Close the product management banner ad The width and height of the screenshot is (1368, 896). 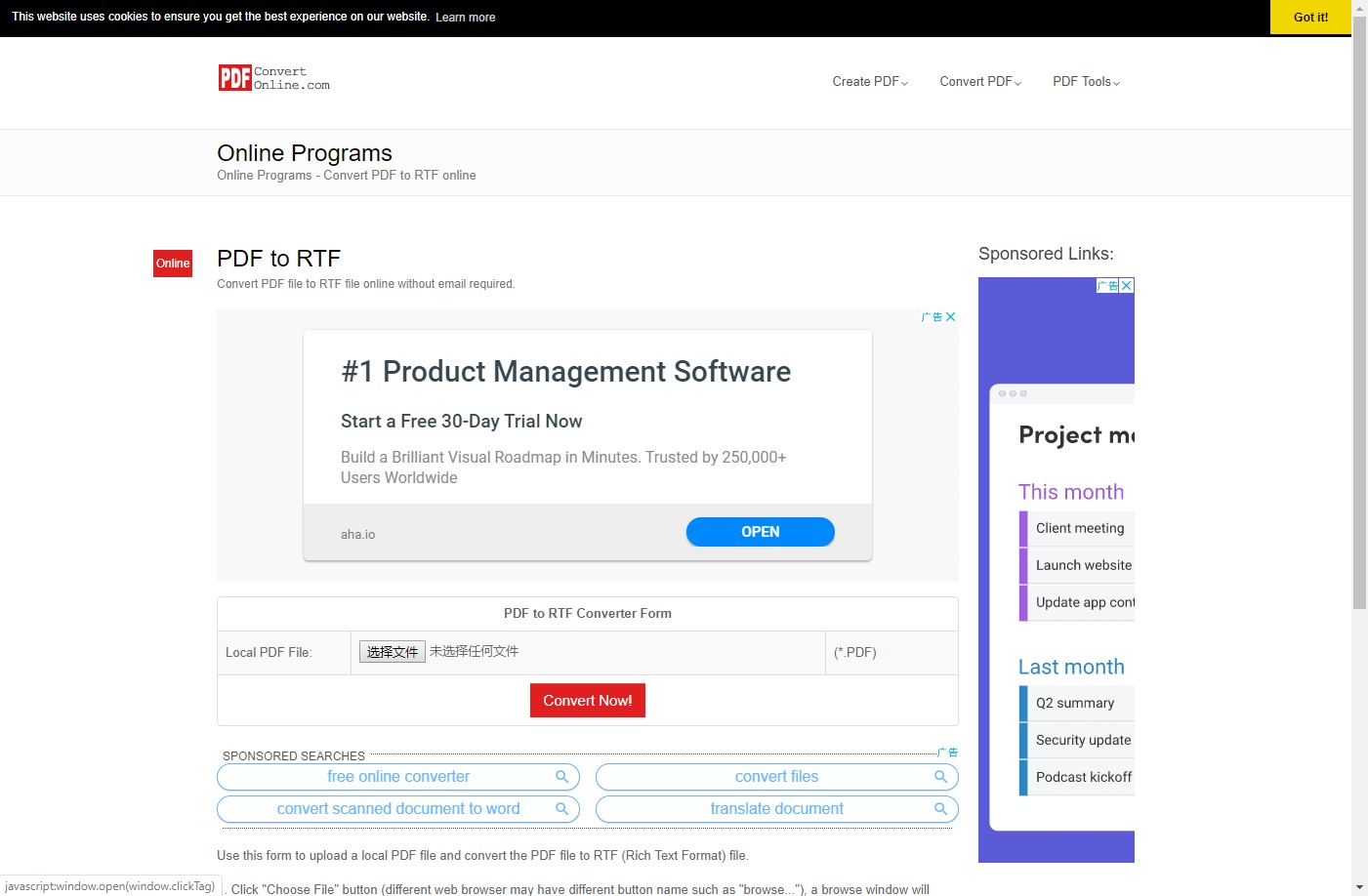pos(951,317)
